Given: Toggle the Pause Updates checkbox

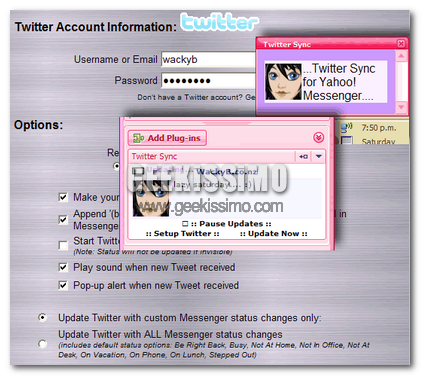Looking at the screenshot, I should (185, 224).
